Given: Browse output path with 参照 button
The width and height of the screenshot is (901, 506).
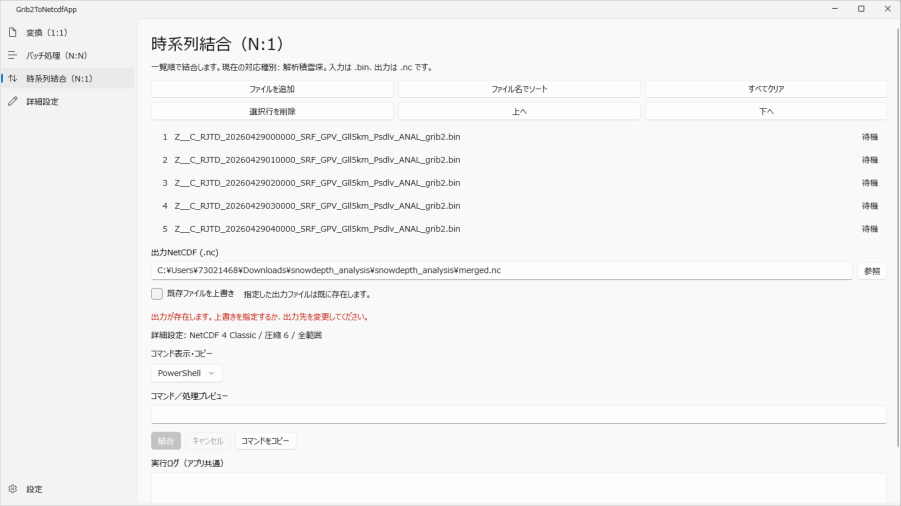Looking at the screenshot, I should click(x=872, y=271).
